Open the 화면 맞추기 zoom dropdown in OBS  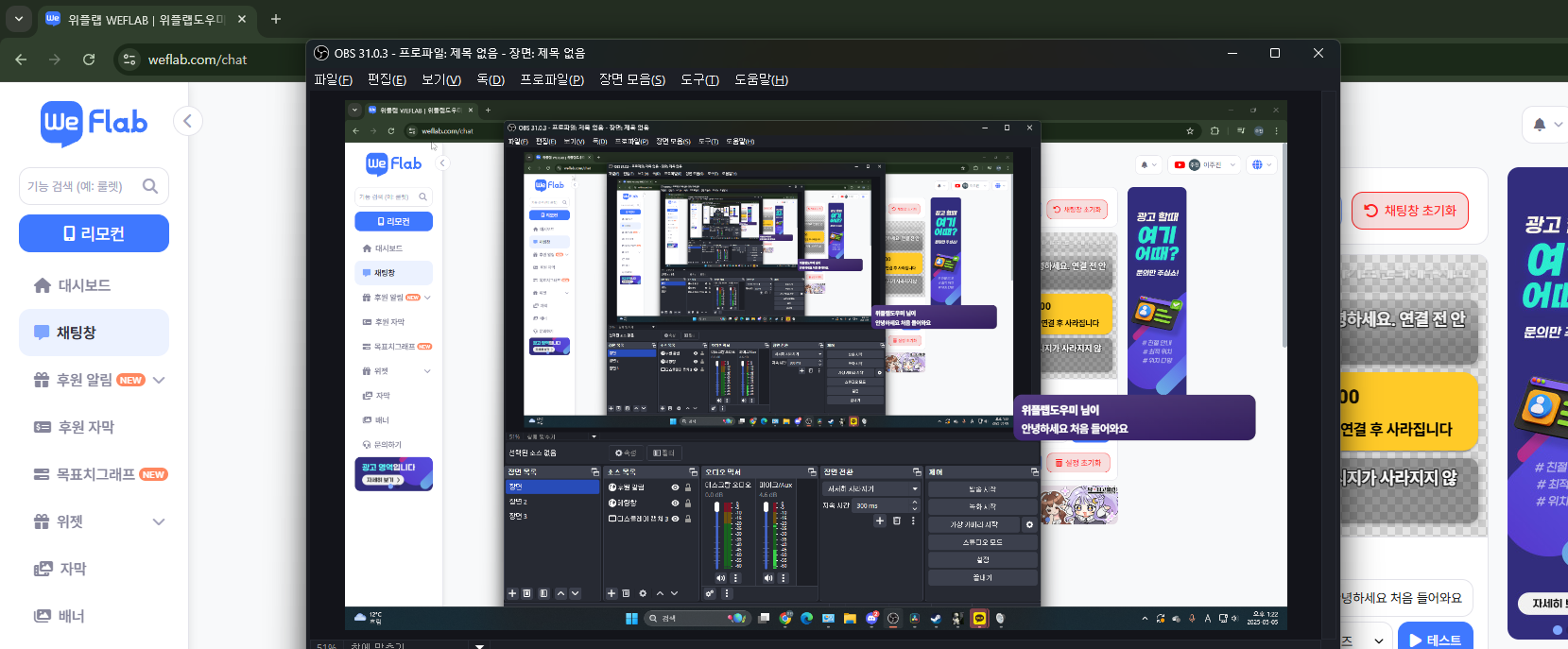(479, 645)
